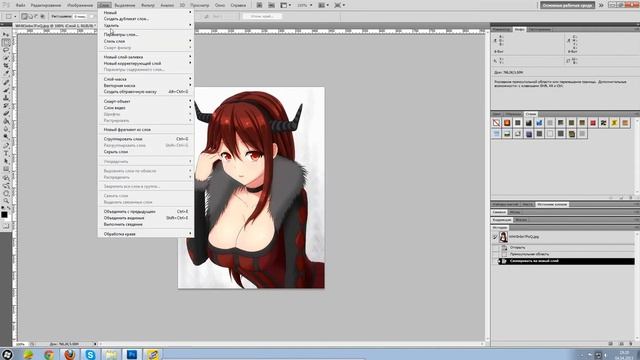This screenshot has height=360, width=640.
Task: Select the Brush tool
Action: pyautogui.click(x=6, y=91)
